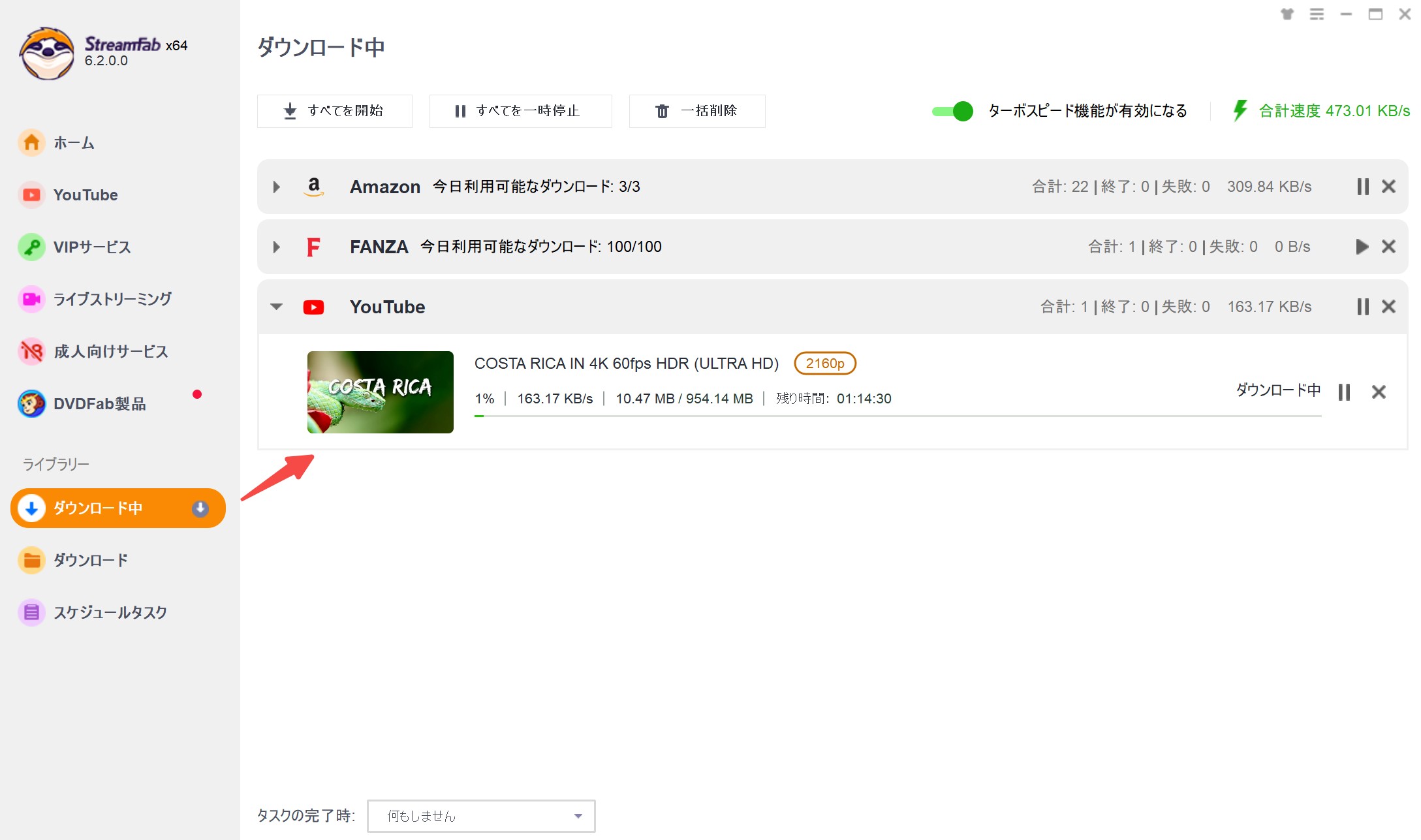Click the YouTube group logo icon
Image resolution: width=1421 pixels, height=840 pixels.
point(313,307)
